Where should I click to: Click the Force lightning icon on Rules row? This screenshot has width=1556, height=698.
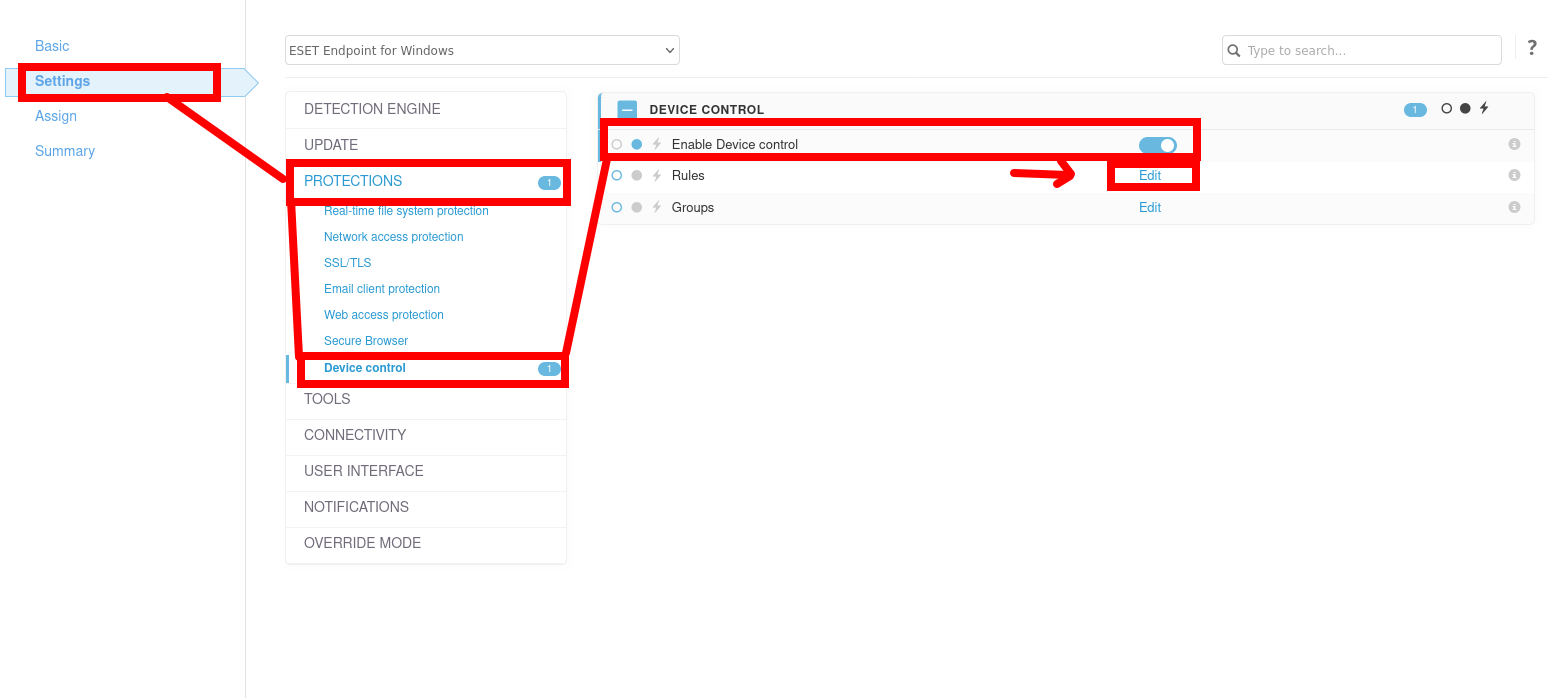tap(657, 175)
